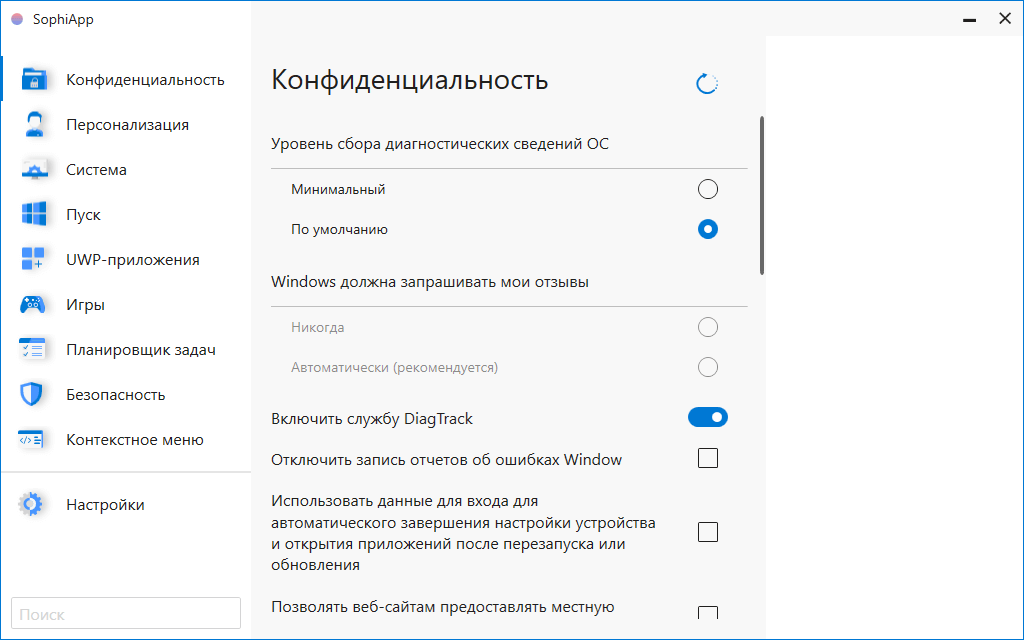Open the Настройки gear icon
This screenshot has width=1024, height=640.
pyautogui.click(x=33, y=504)
